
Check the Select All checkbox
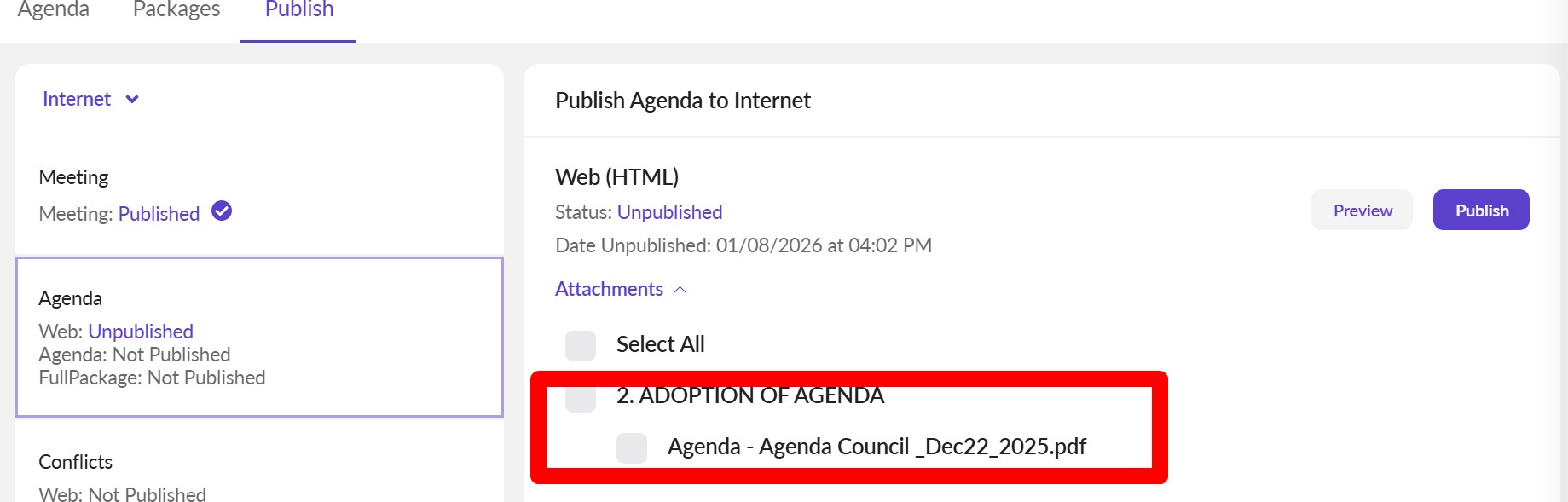[581, 345]
